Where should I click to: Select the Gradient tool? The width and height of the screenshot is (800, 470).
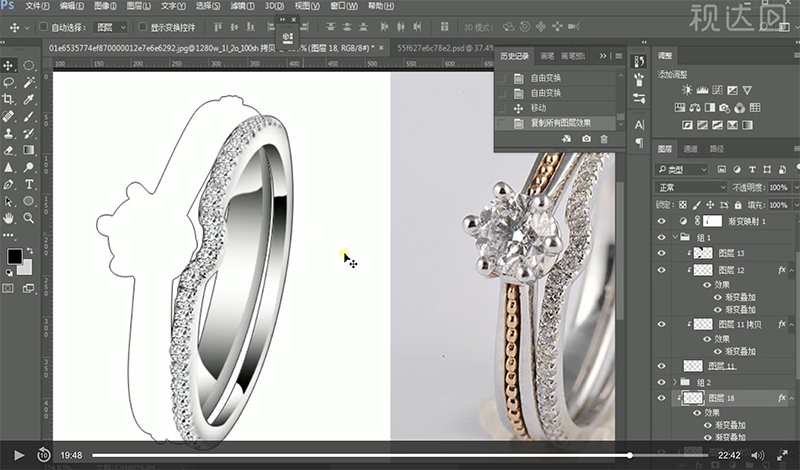[x=29, y=150]
